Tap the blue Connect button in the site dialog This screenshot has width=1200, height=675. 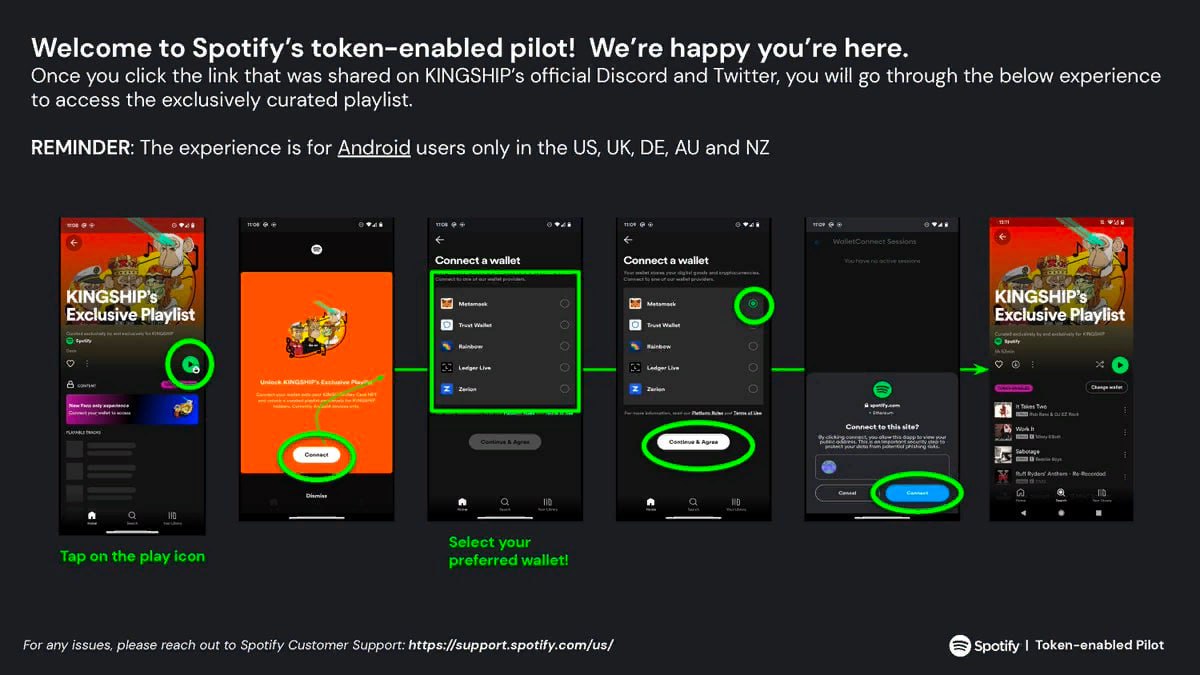coord(917,493)
